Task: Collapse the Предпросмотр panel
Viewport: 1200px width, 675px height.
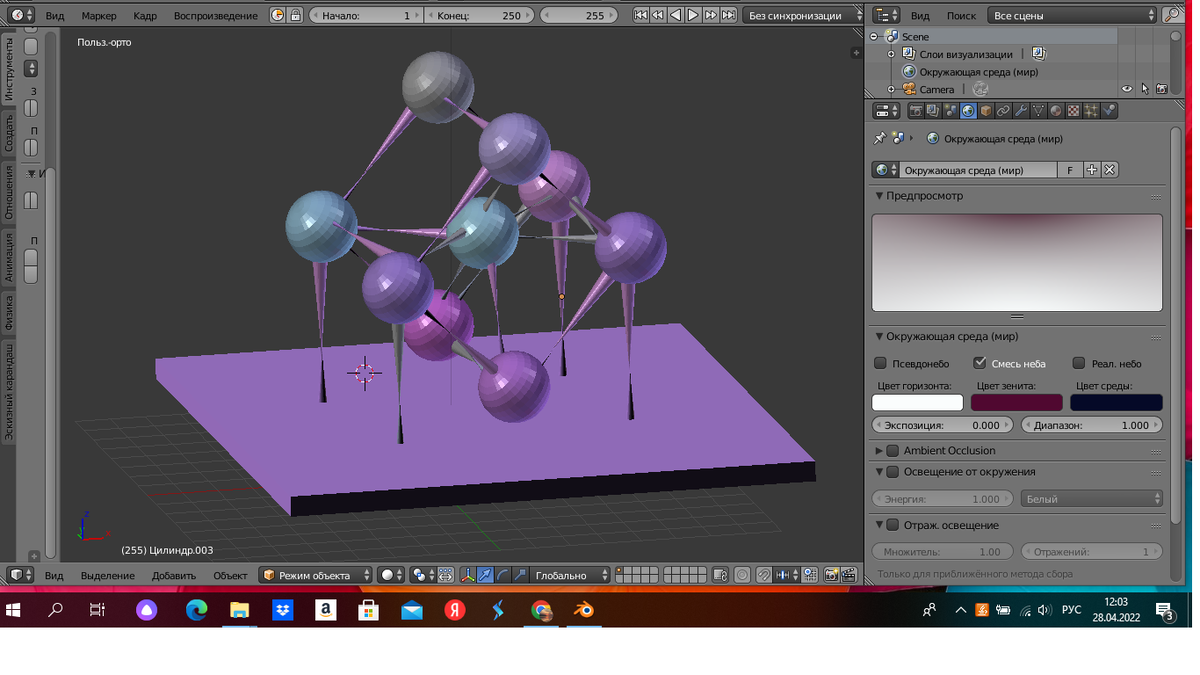Action: [x=880, y=196]
